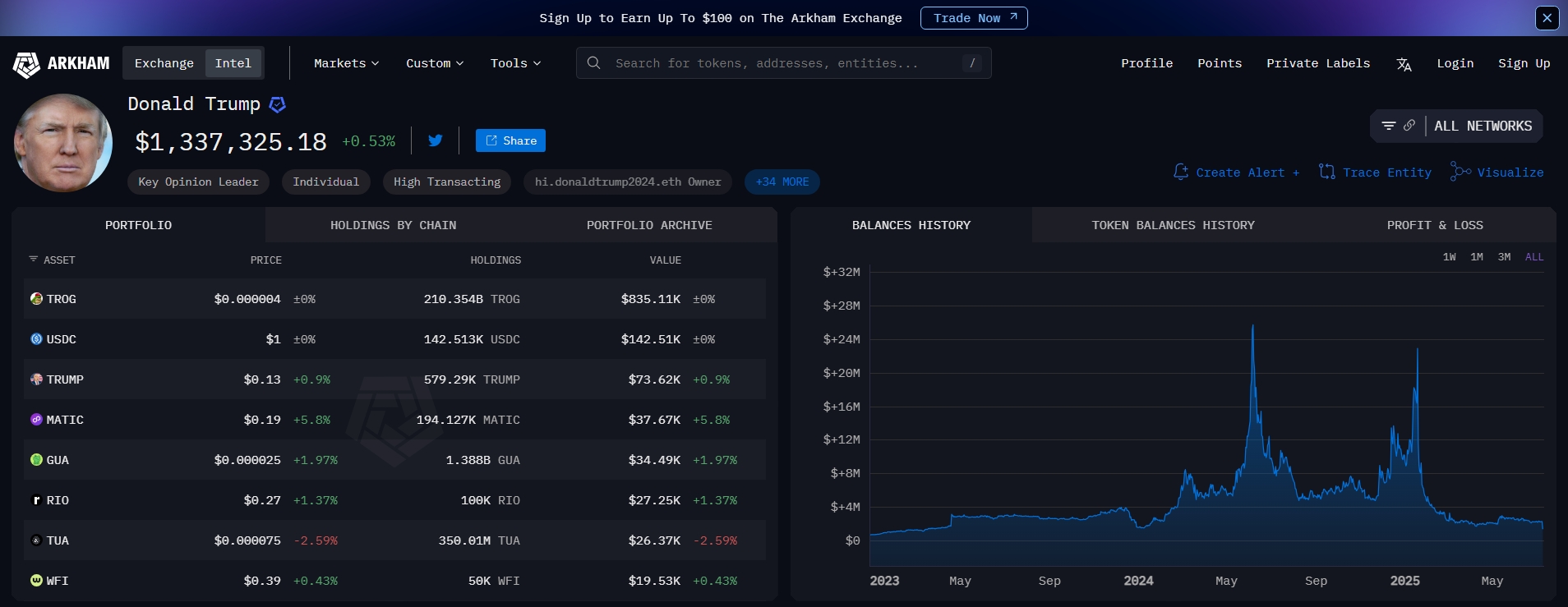
Task: Click the verified badge beside Donald Trump
Action: click(x=278, y=104)
